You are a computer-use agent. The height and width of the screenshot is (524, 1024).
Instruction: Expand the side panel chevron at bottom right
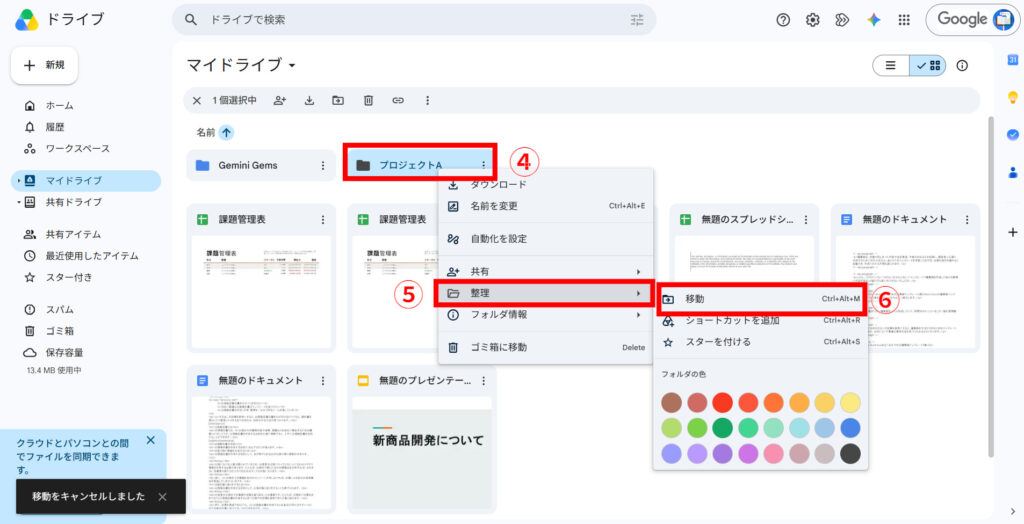(x=1013, y=512)
